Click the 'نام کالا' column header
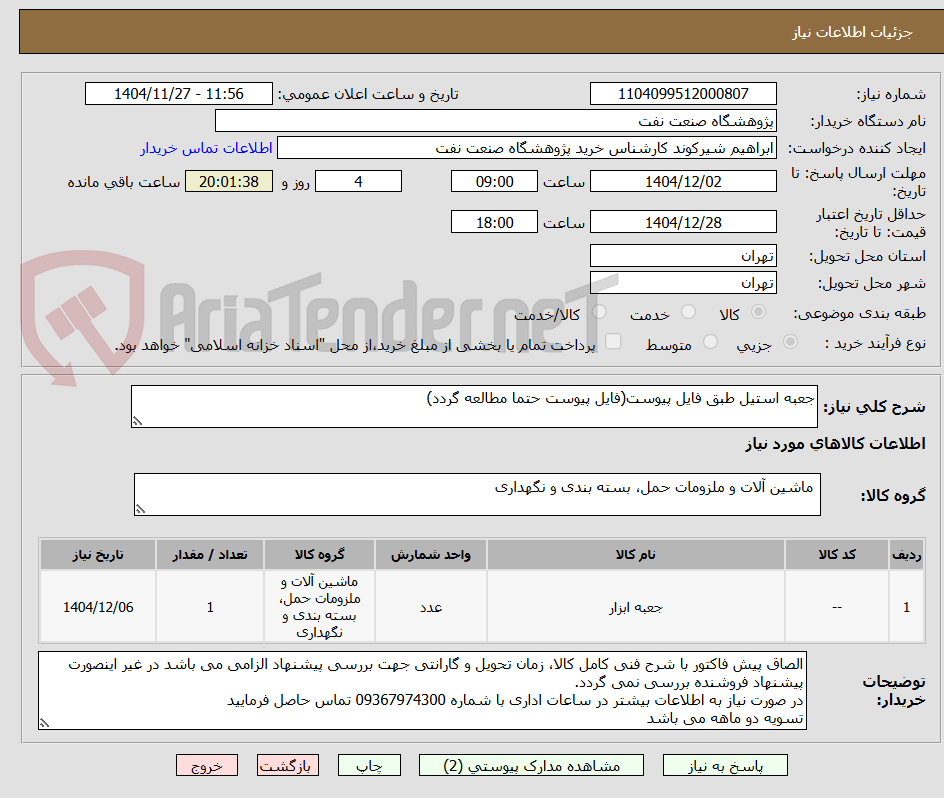Image resolution: width=944 pixels, height=798 pixels. coord(636,555)
